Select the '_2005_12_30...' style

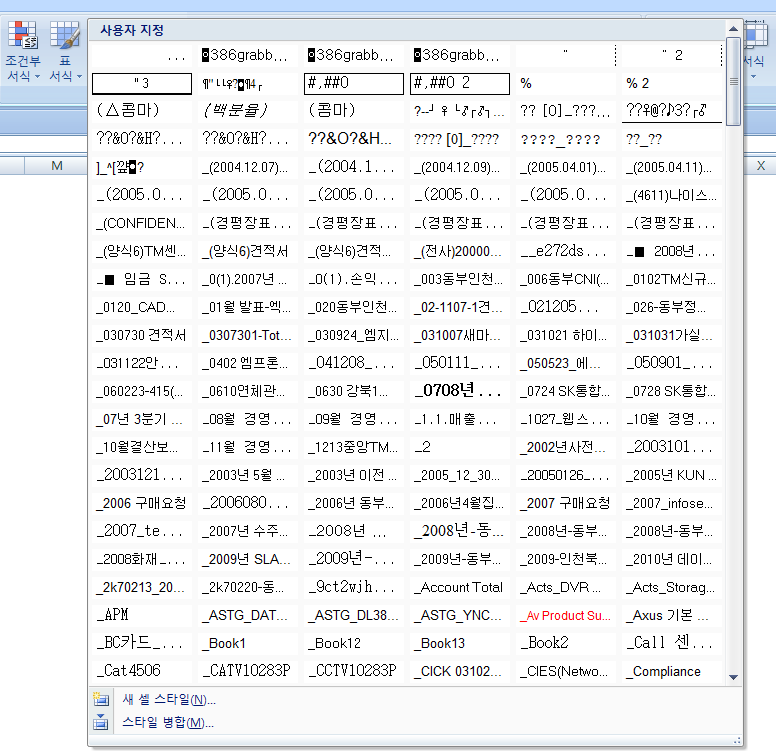coord(460,475)
